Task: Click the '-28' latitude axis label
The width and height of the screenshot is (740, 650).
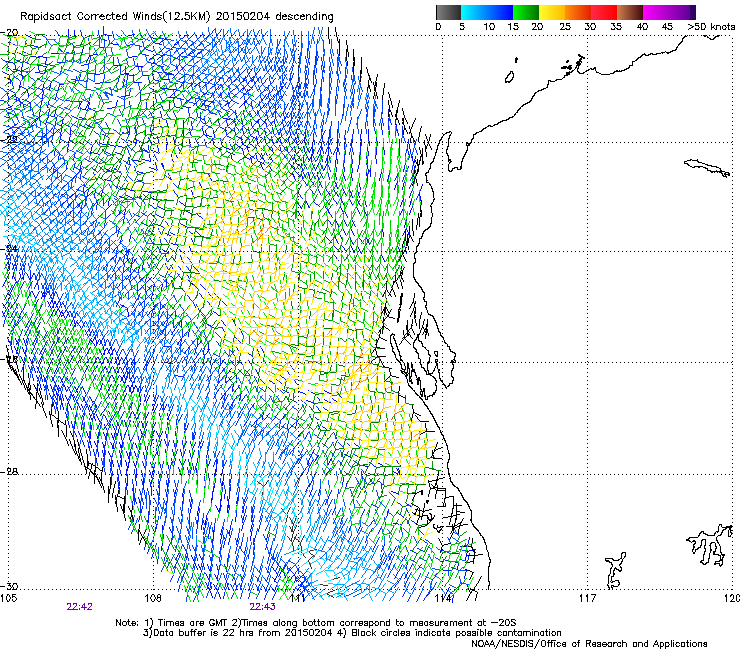Action: coord(10,472)
